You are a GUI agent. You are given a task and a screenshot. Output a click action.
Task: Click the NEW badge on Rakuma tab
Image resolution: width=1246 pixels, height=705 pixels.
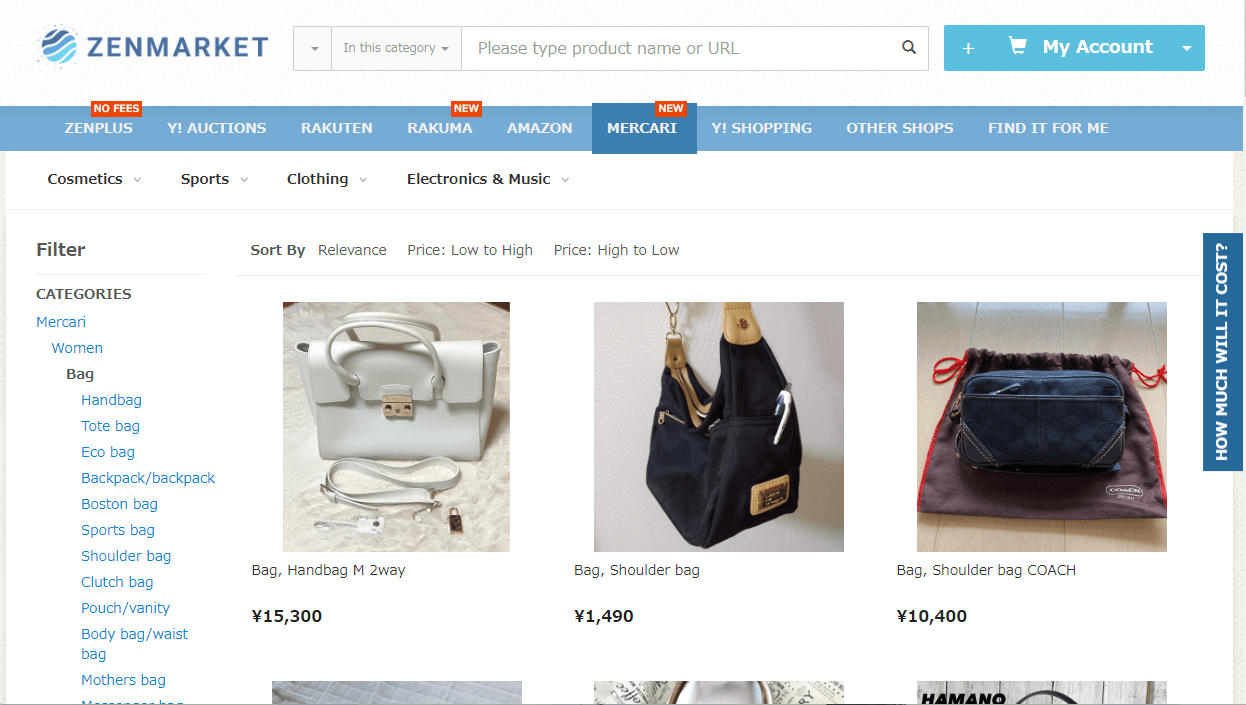pos(466,108)
